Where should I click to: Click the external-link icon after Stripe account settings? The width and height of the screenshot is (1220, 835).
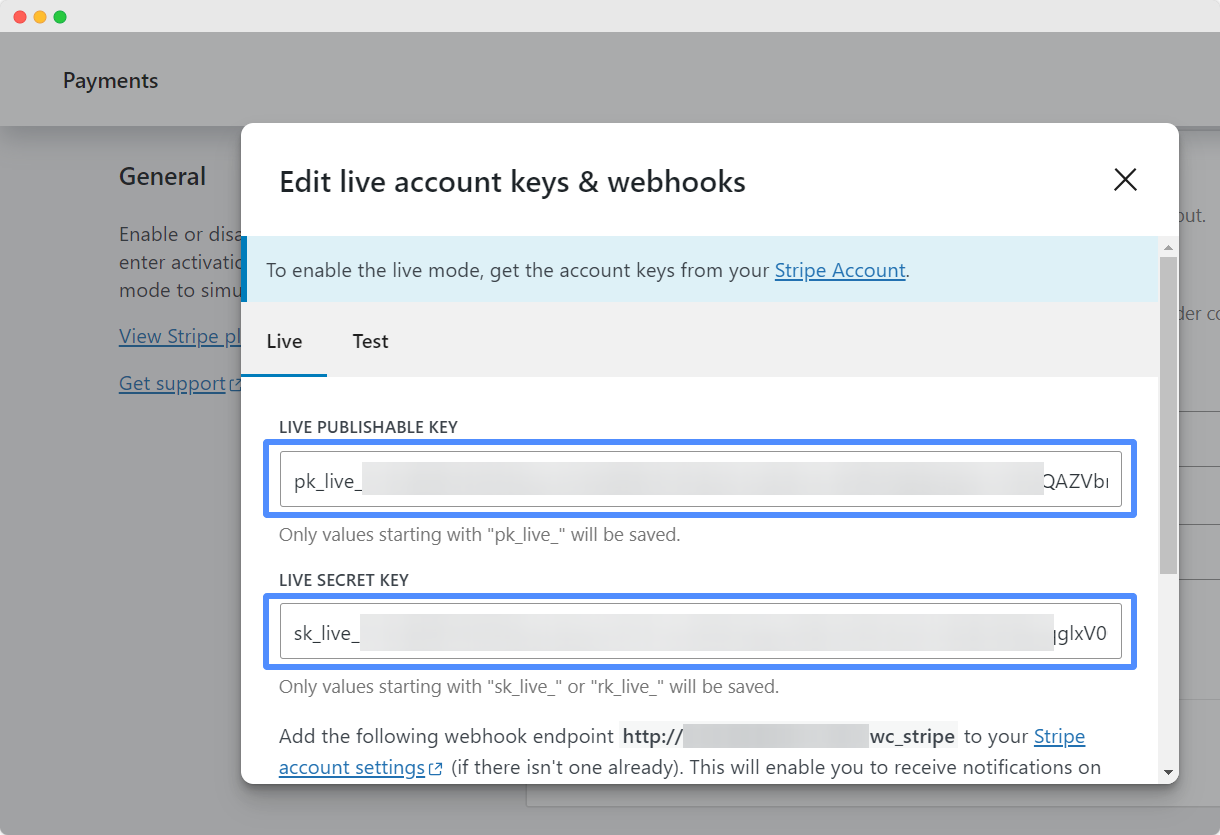click(434, 768)
